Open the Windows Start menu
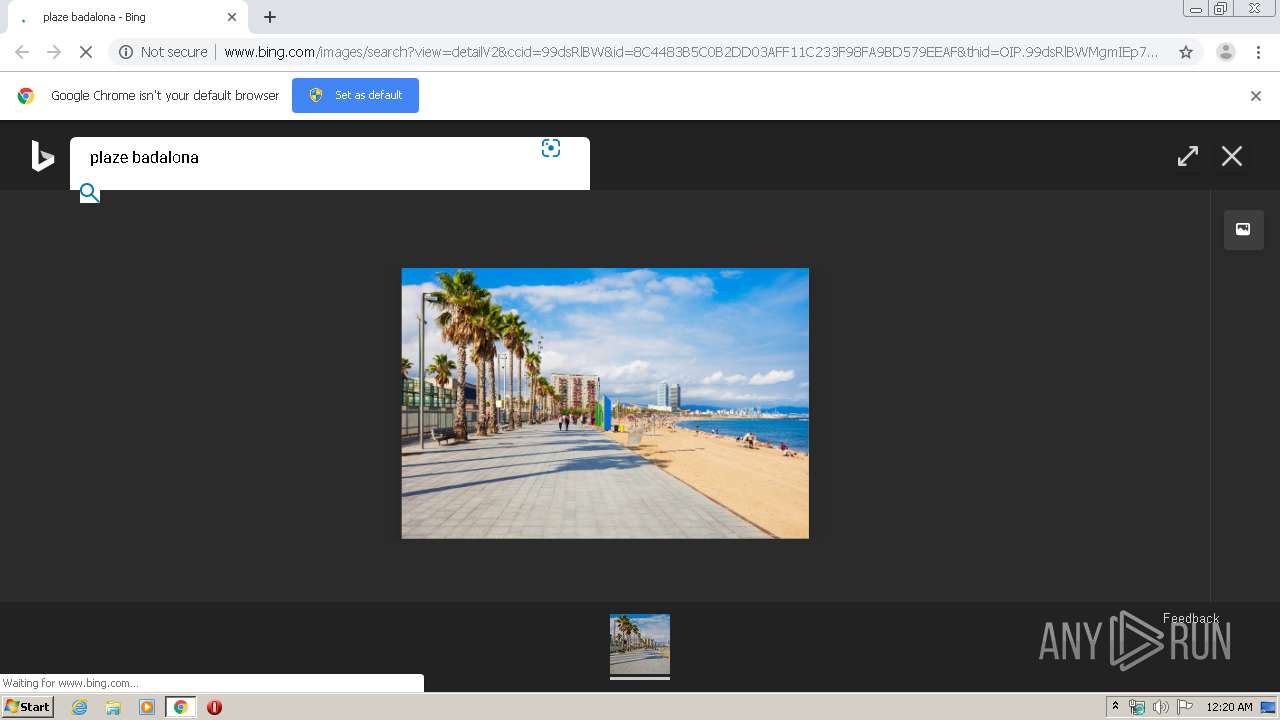 (x=27, y=707)
